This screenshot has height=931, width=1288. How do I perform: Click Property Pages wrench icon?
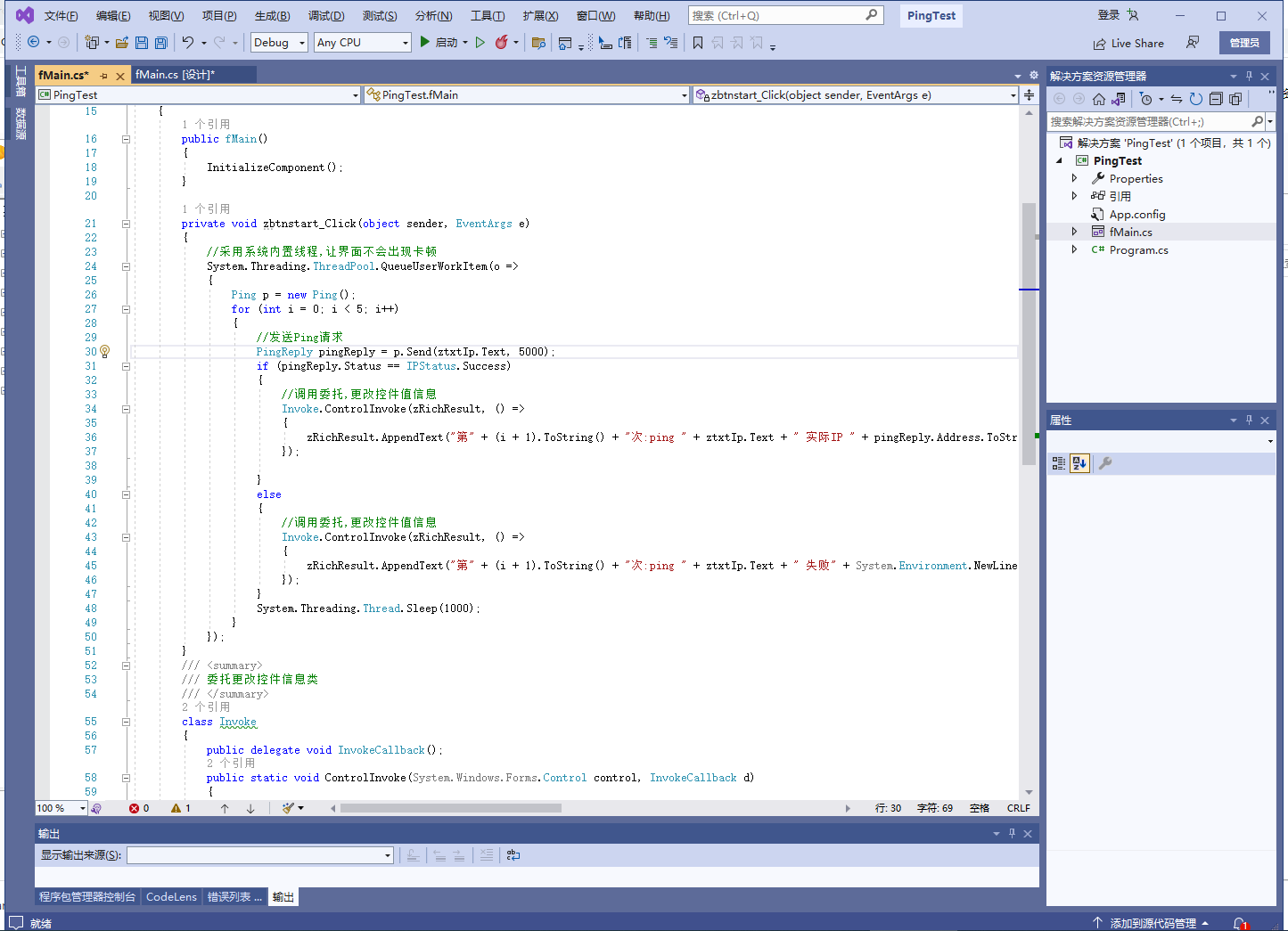1105,463
